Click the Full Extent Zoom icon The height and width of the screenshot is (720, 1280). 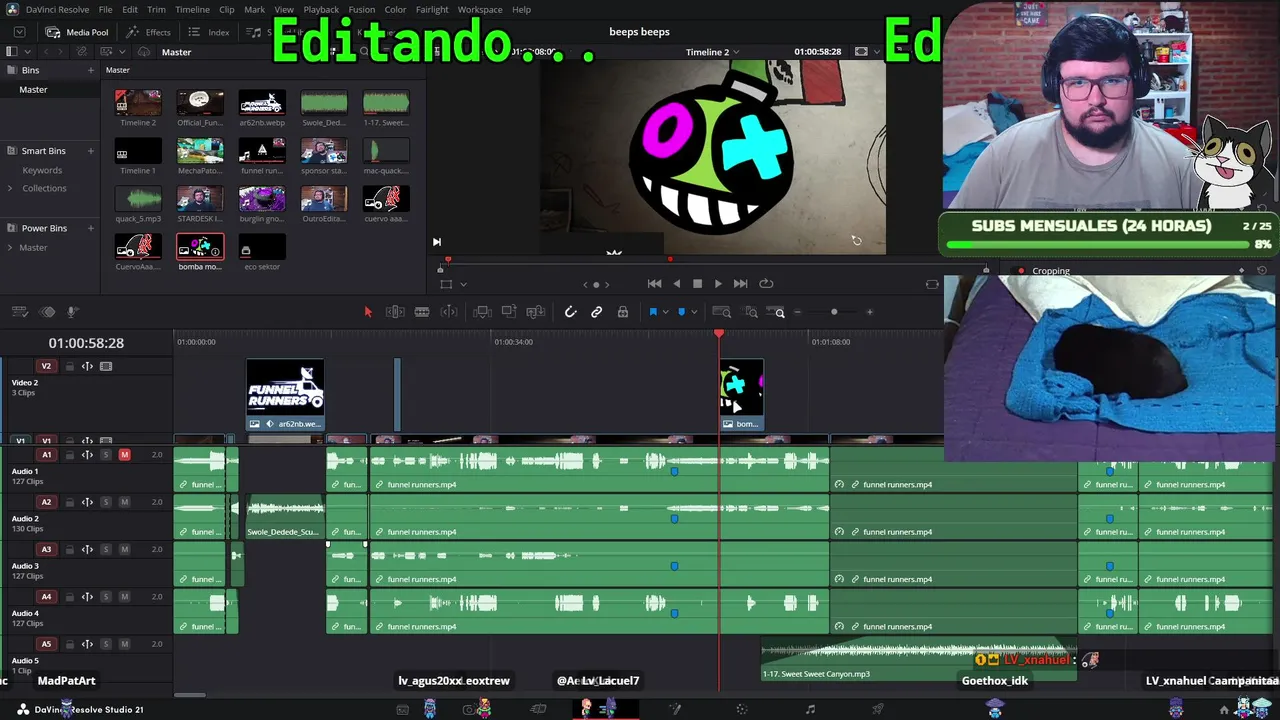click(x=724, y=312)
